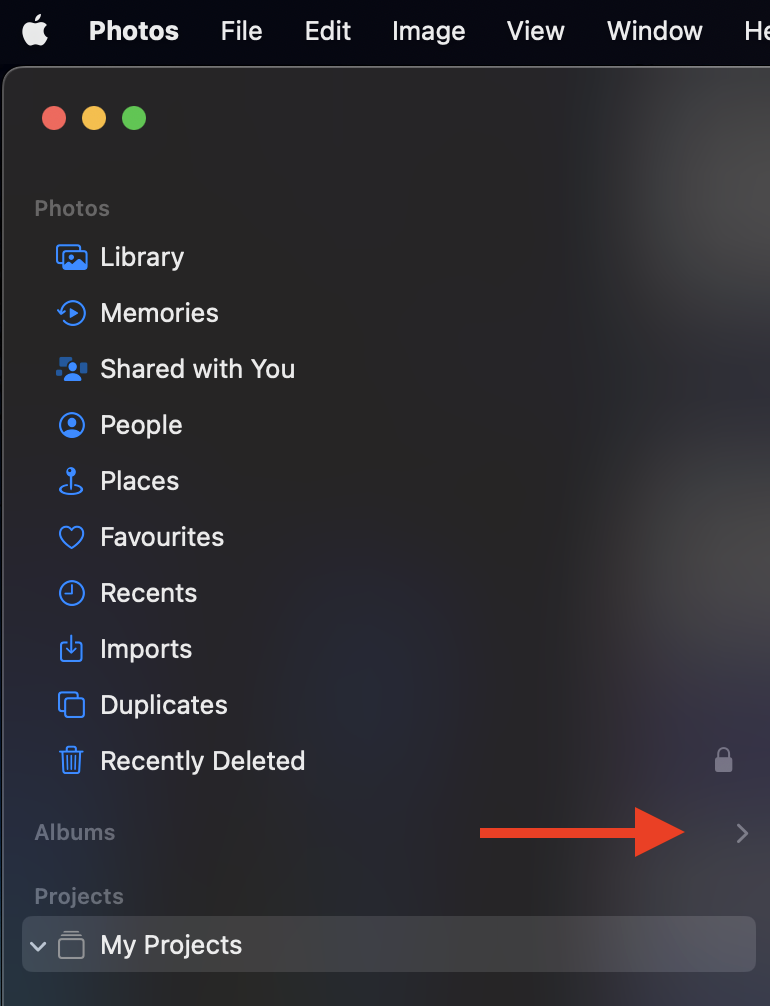Viewport: 770px width, 1006px height.
Task: Collapse the My Projects disclosure arrow
Action: [x=38, y=946]
